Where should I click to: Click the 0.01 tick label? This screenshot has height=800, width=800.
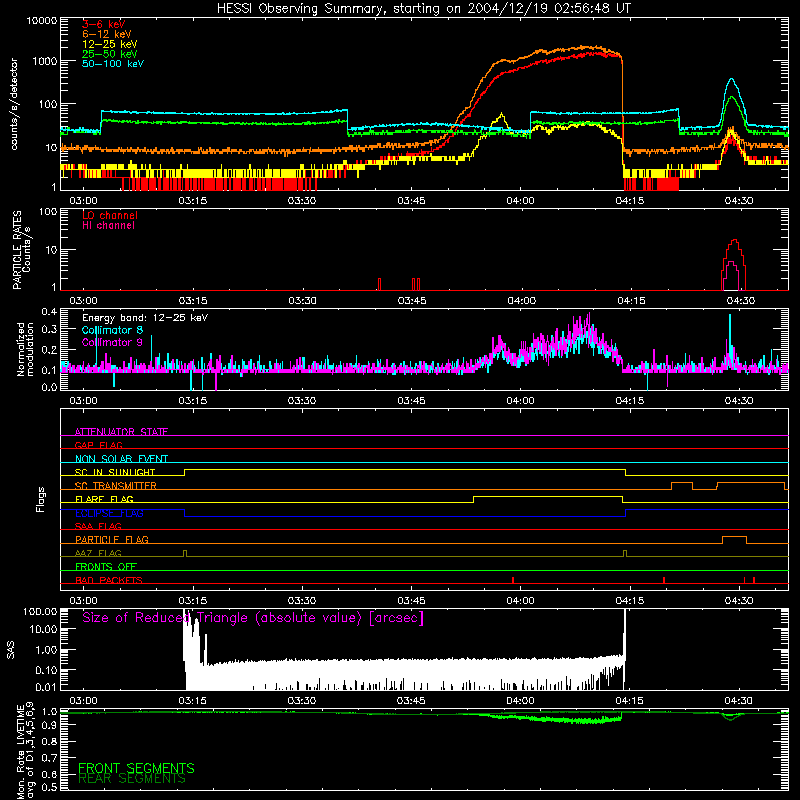(x=46, y=687)
